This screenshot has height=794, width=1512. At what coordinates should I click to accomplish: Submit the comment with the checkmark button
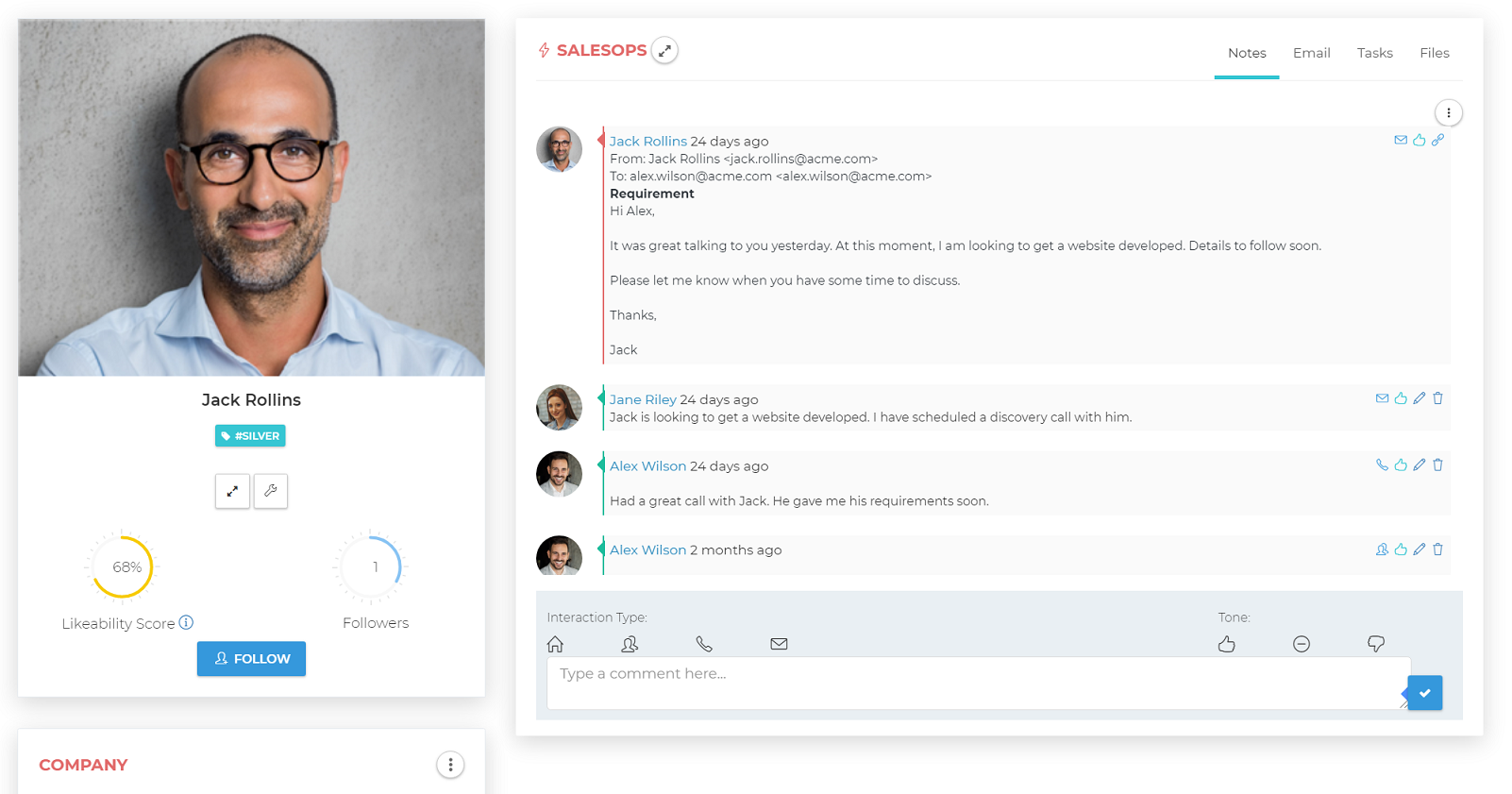pos(1425,693)
